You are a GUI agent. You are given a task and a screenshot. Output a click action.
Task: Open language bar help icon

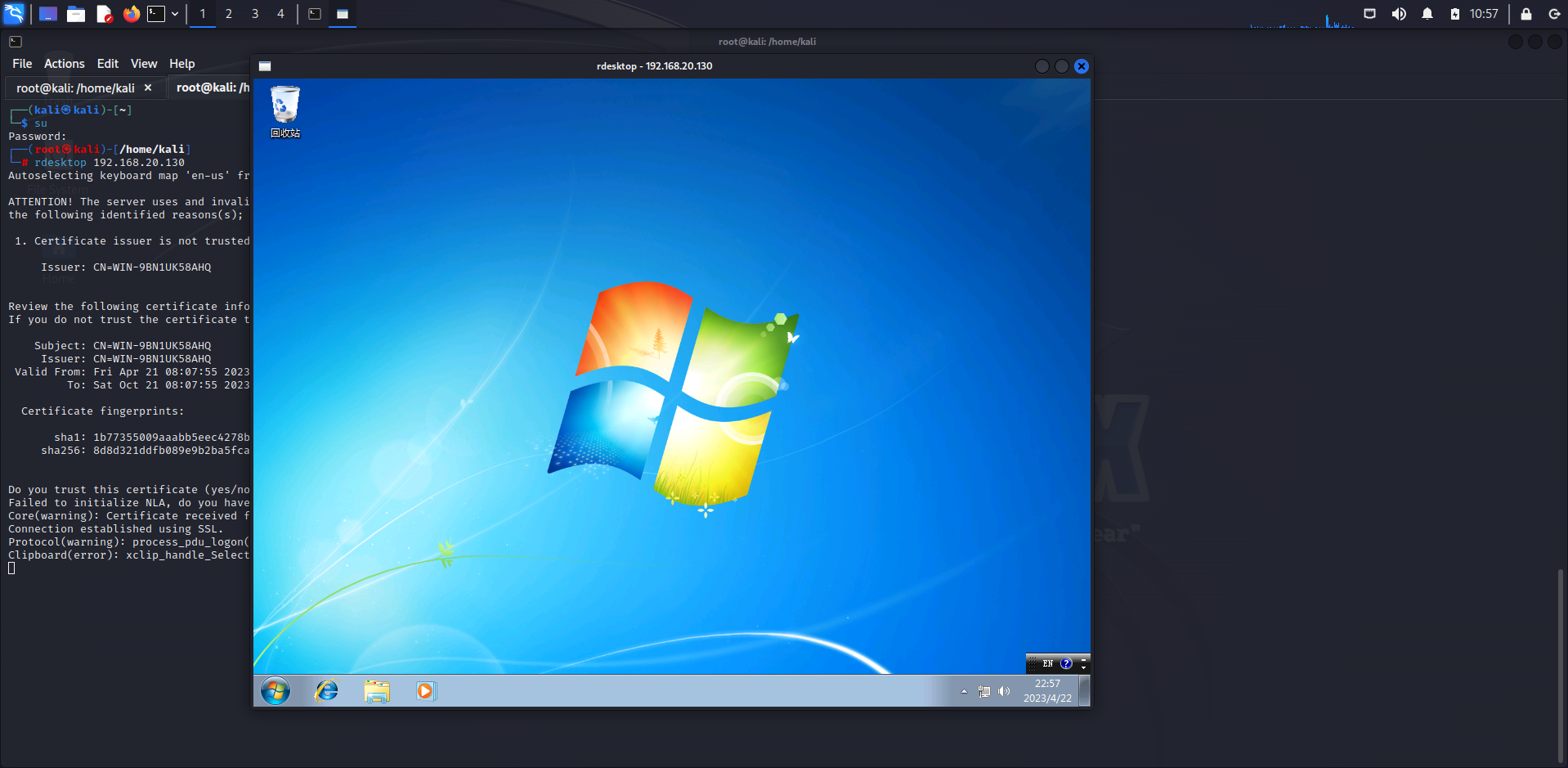coord(1066,663)
